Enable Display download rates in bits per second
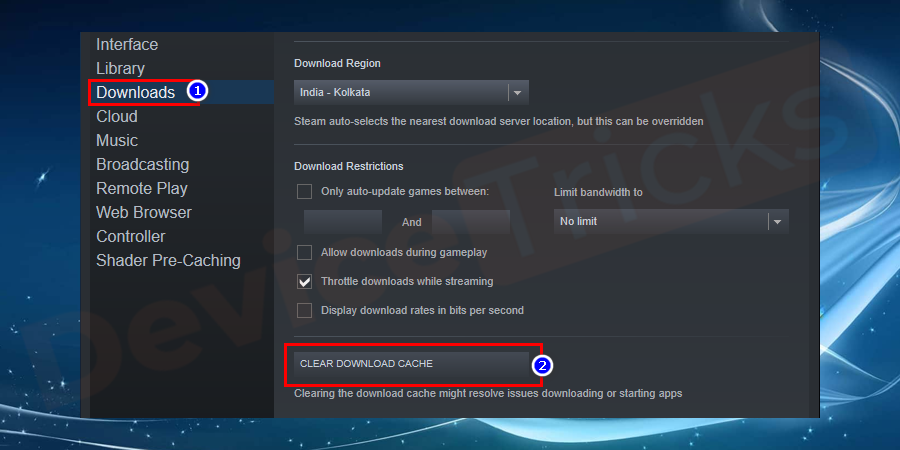 tap(304, 311)
